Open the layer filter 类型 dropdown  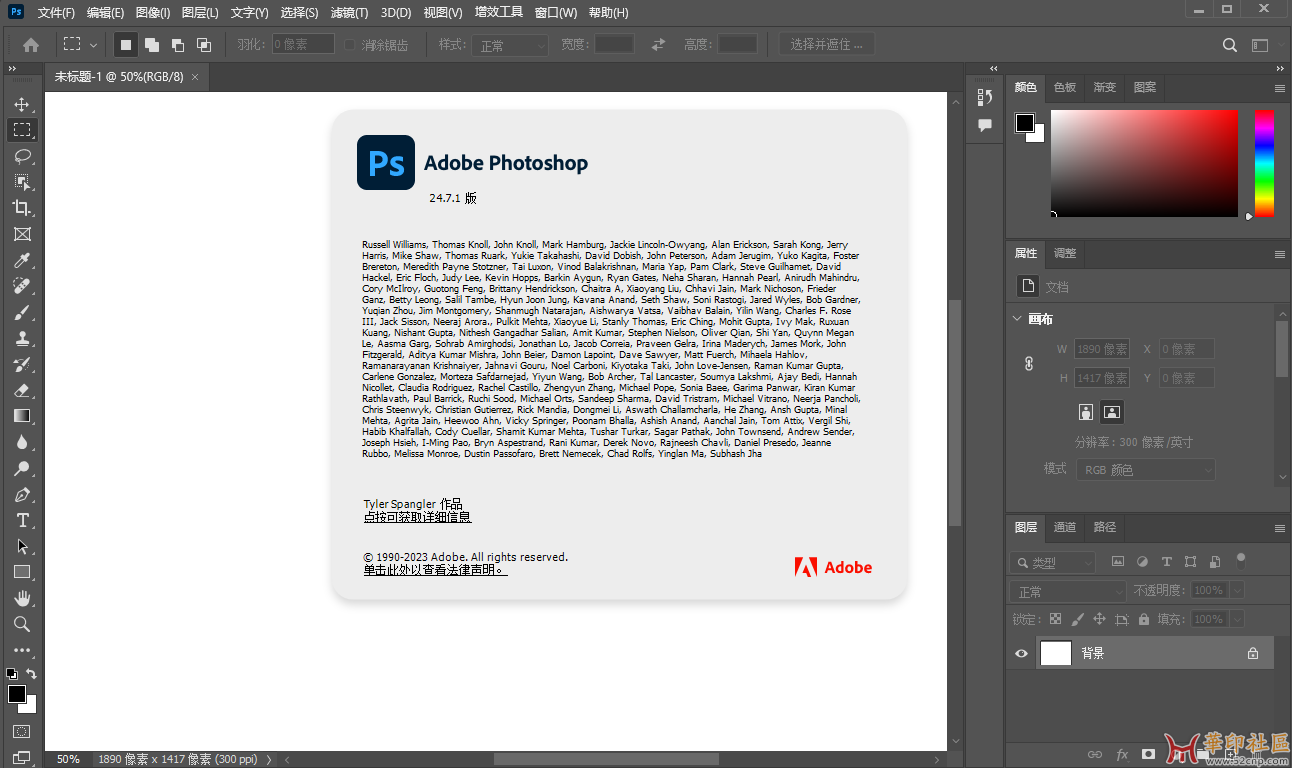1053,563
